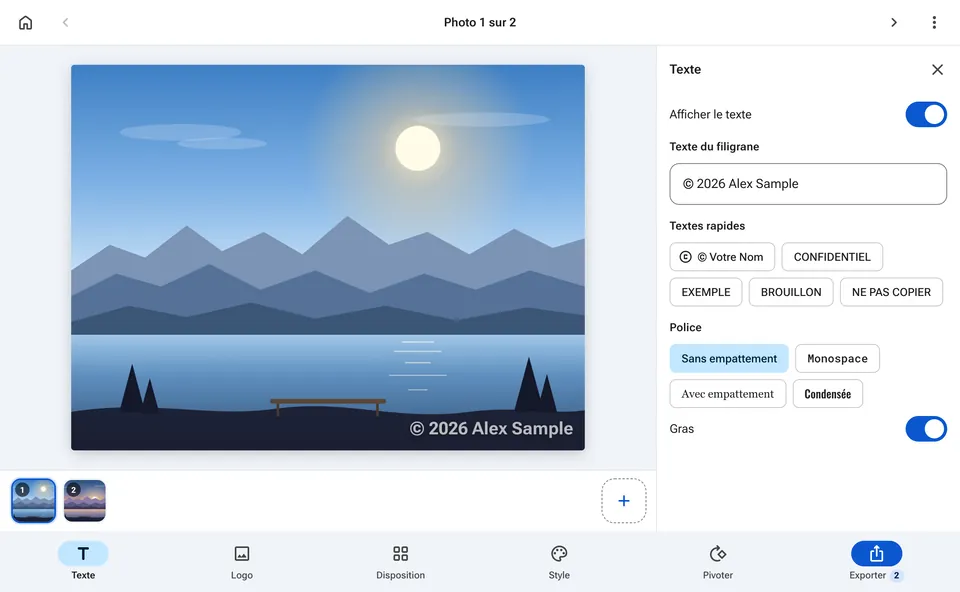
Task: Apply the NE PAS COPIER quick text
Action: pos(891,292)
